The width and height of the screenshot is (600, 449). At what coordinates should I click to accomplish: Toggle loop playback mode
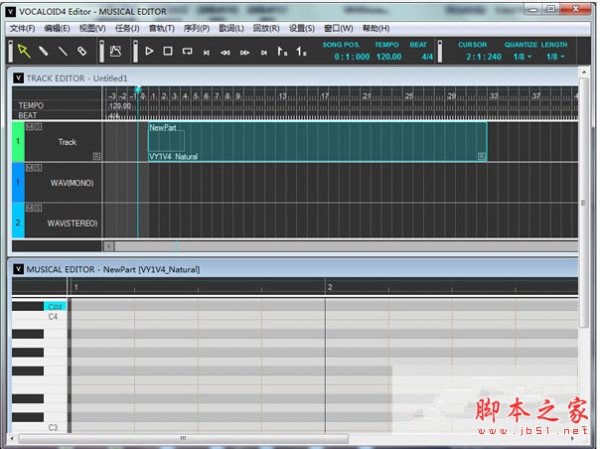click(x=187, y=51)
